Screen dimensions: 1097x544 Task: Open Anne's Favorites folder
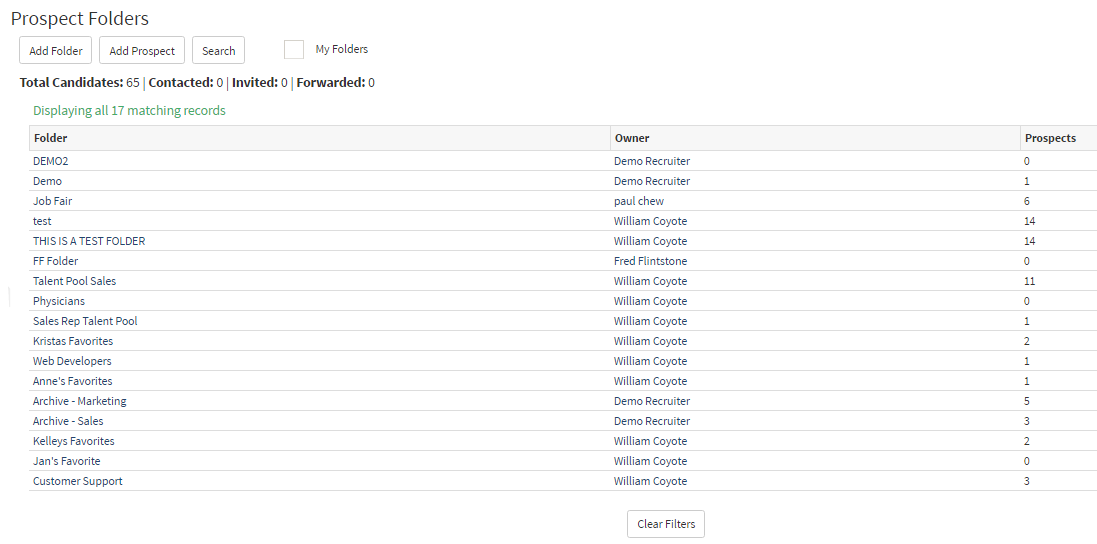click(x=73, y=381)
